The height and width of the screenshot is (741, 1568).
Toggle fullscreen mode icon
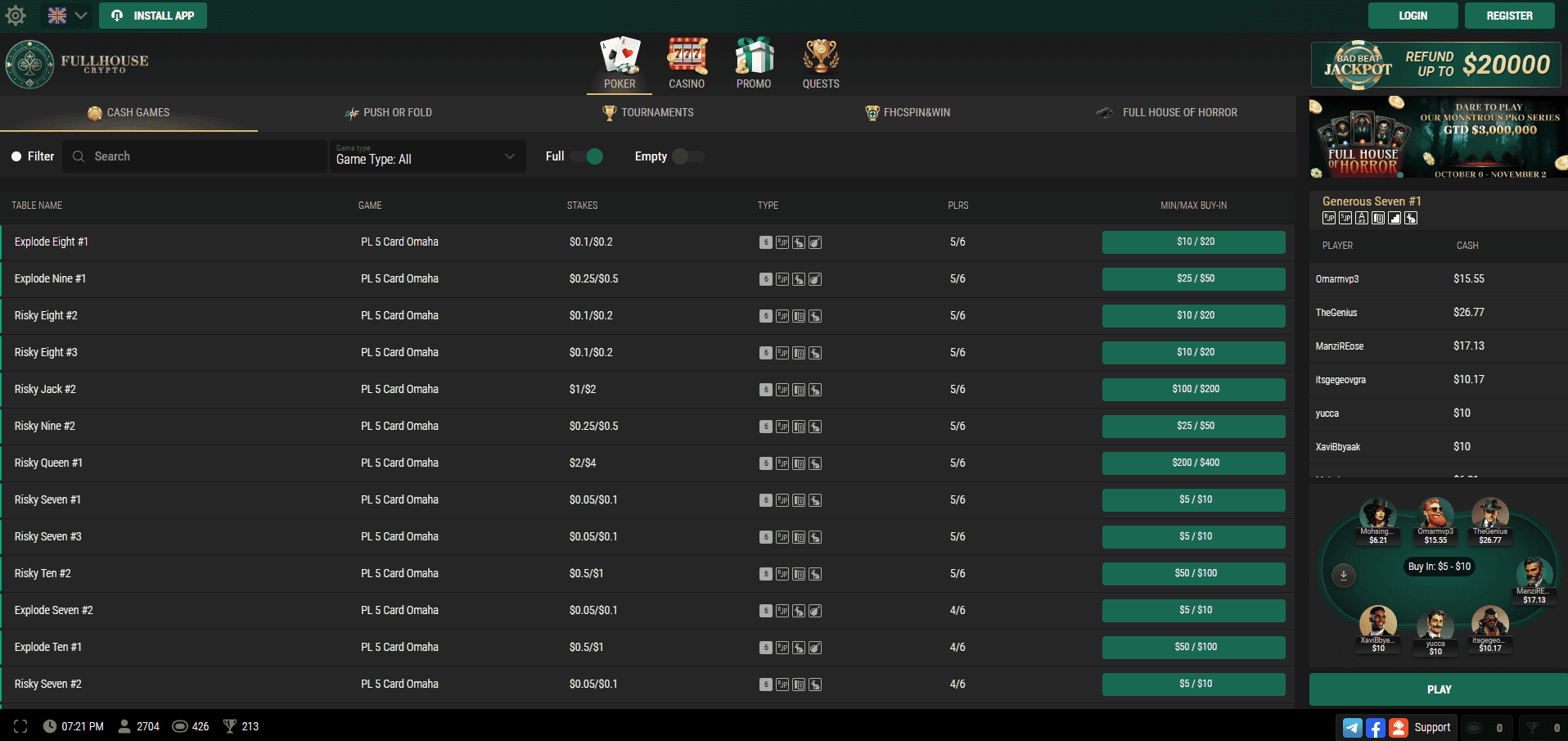20,726
